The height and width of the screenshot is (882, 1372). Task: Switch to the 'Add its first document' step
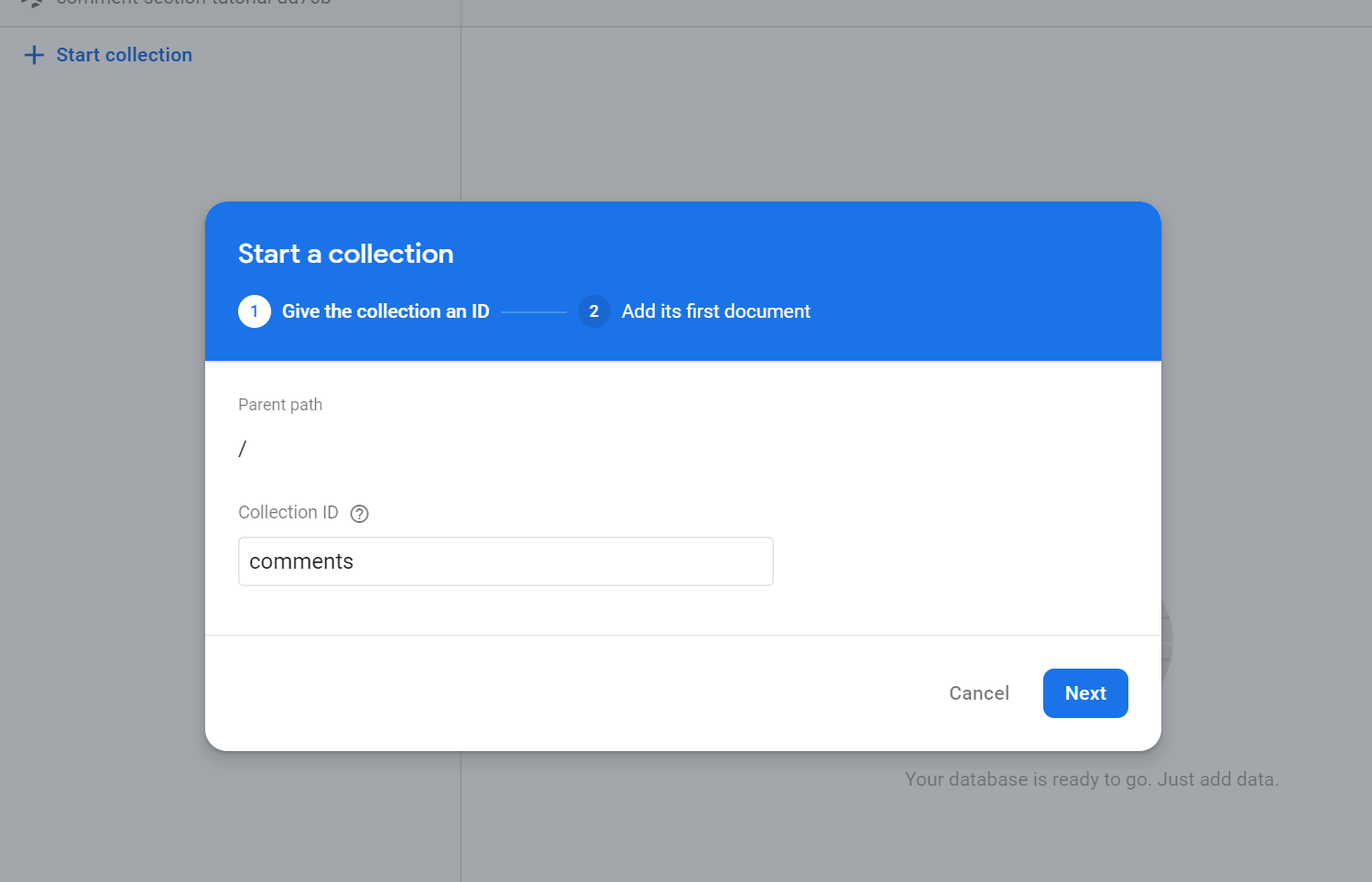715,311
